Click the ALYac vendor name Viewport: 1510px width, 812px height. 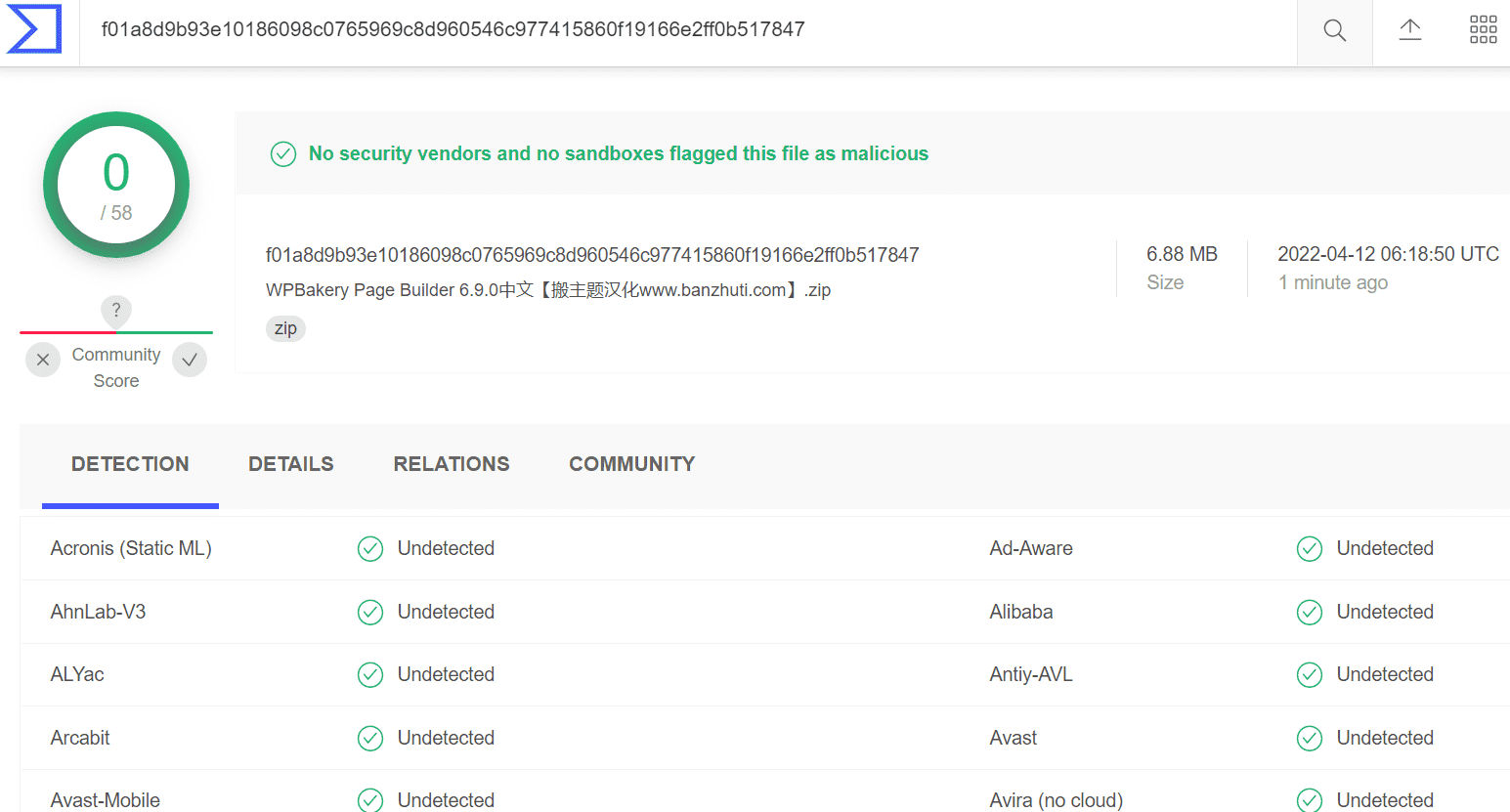[77, 674]
